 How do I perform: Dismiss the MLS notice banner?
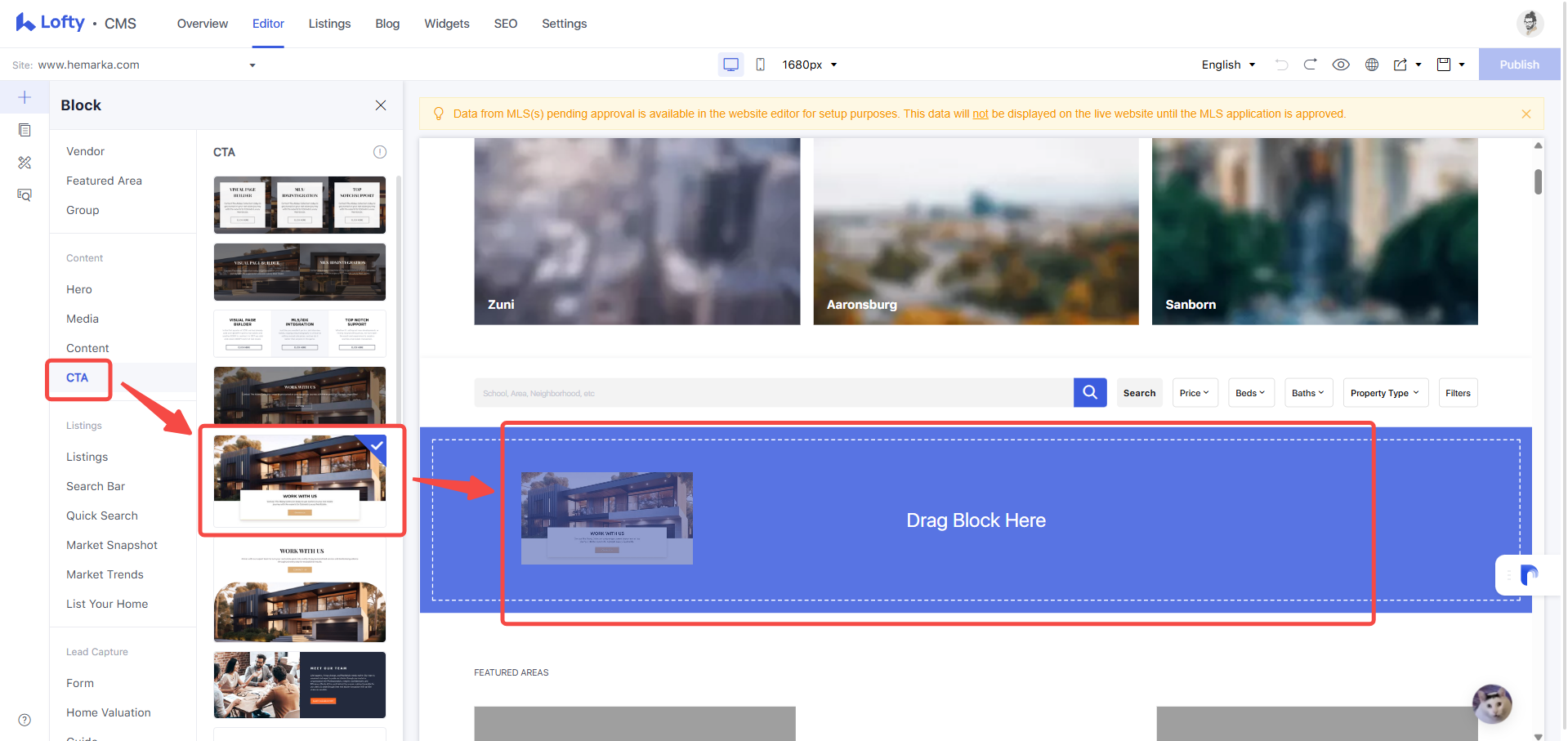(x=1526, y=114)
